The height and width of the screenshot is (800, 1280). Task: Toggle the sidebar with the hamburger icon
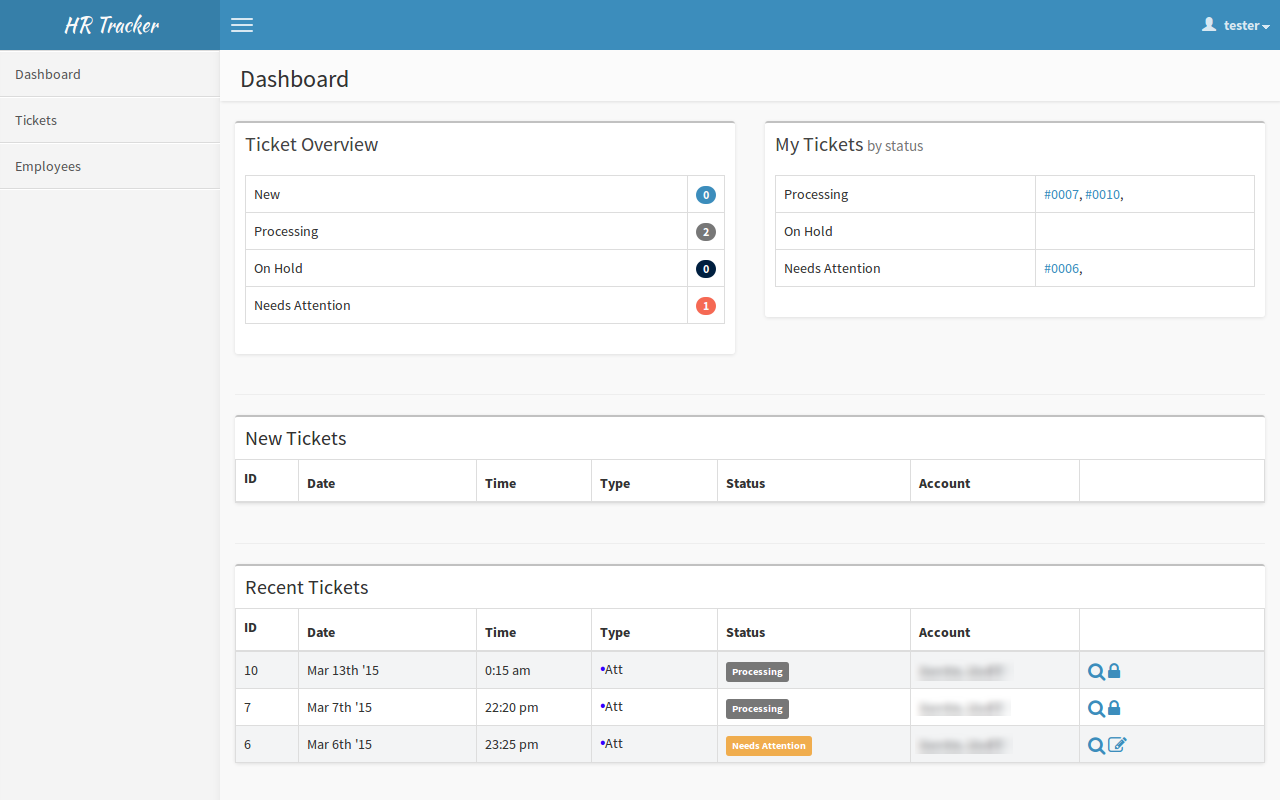[241, 25]
